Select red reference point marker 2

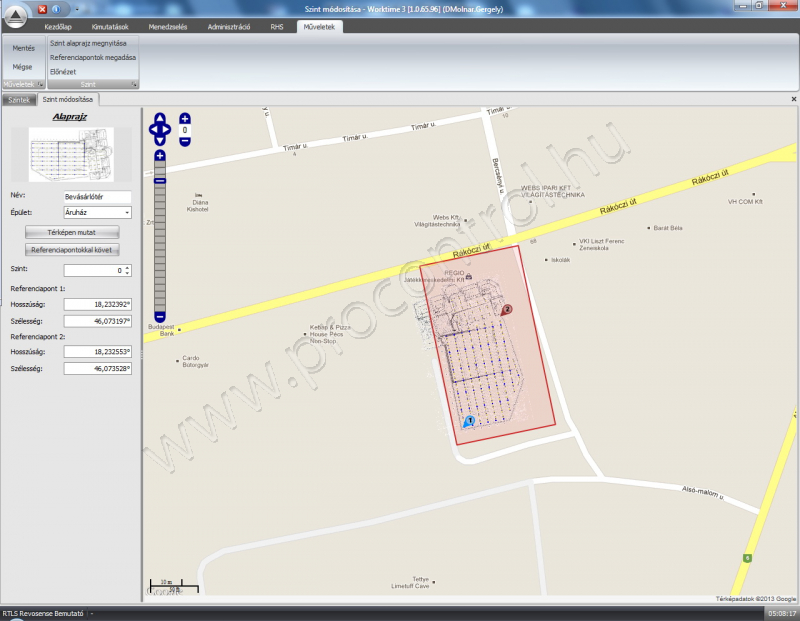507,310
